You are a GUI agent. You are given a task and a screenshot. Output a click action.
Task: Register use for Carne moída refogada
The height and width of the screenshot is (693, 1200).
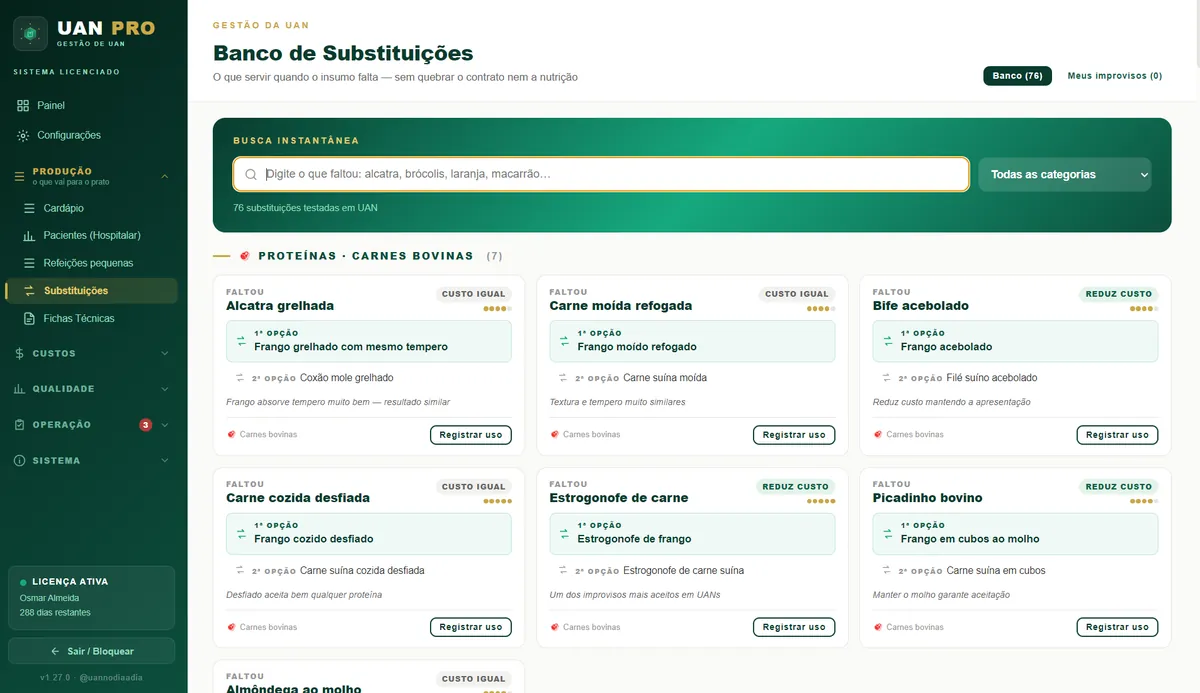[x=794, y=435]
